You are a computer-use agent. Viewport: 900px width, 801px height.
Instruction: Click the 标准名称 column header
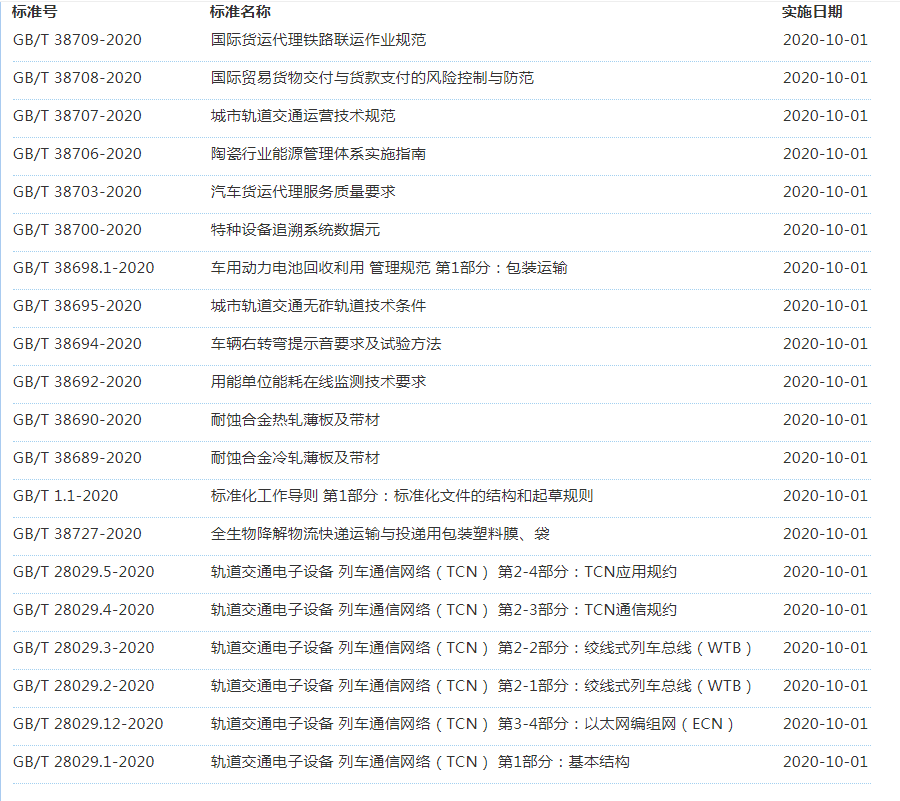click(x=240, y=12)
